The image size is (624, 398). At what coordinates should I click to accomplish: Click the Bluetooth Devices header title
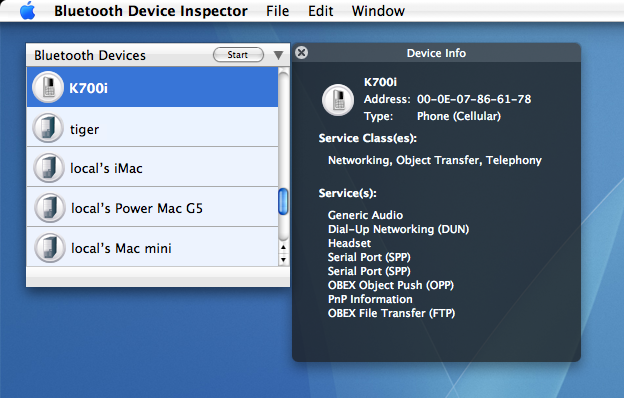[90, 55]
